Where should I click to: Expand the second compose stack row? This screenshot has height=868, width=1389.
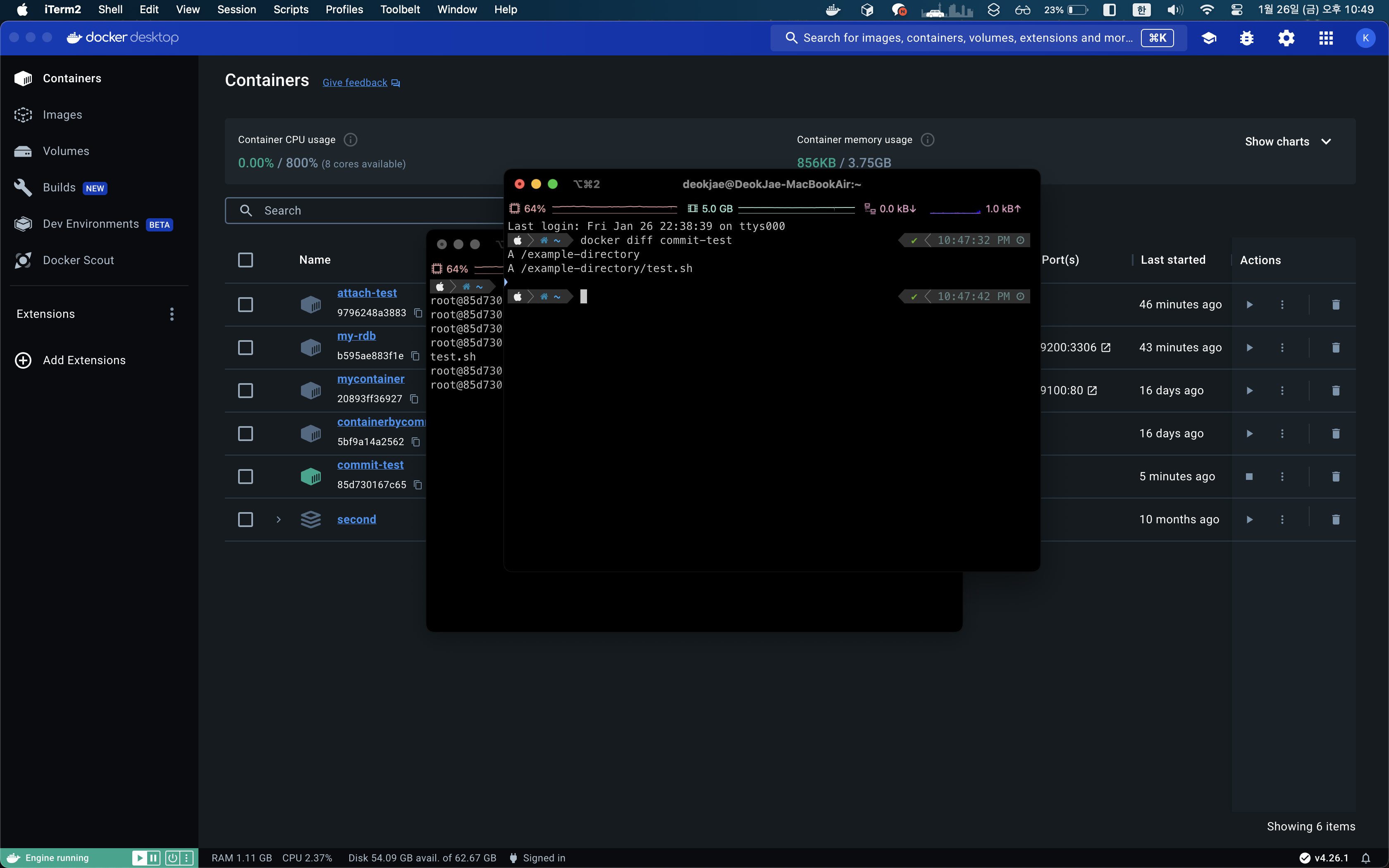[278, 520]
